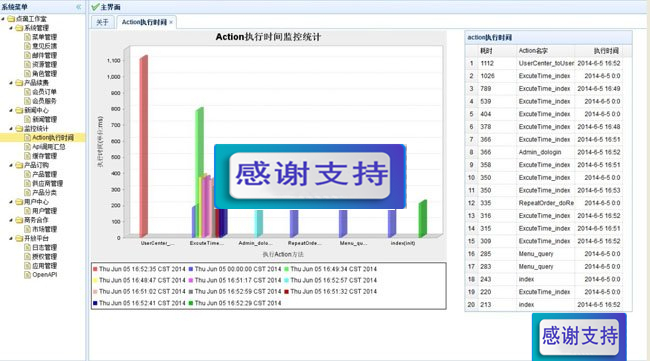Click the folder icon of 用户中心
This screenshot has height=361, width=650.
click(x=19, y=202)
